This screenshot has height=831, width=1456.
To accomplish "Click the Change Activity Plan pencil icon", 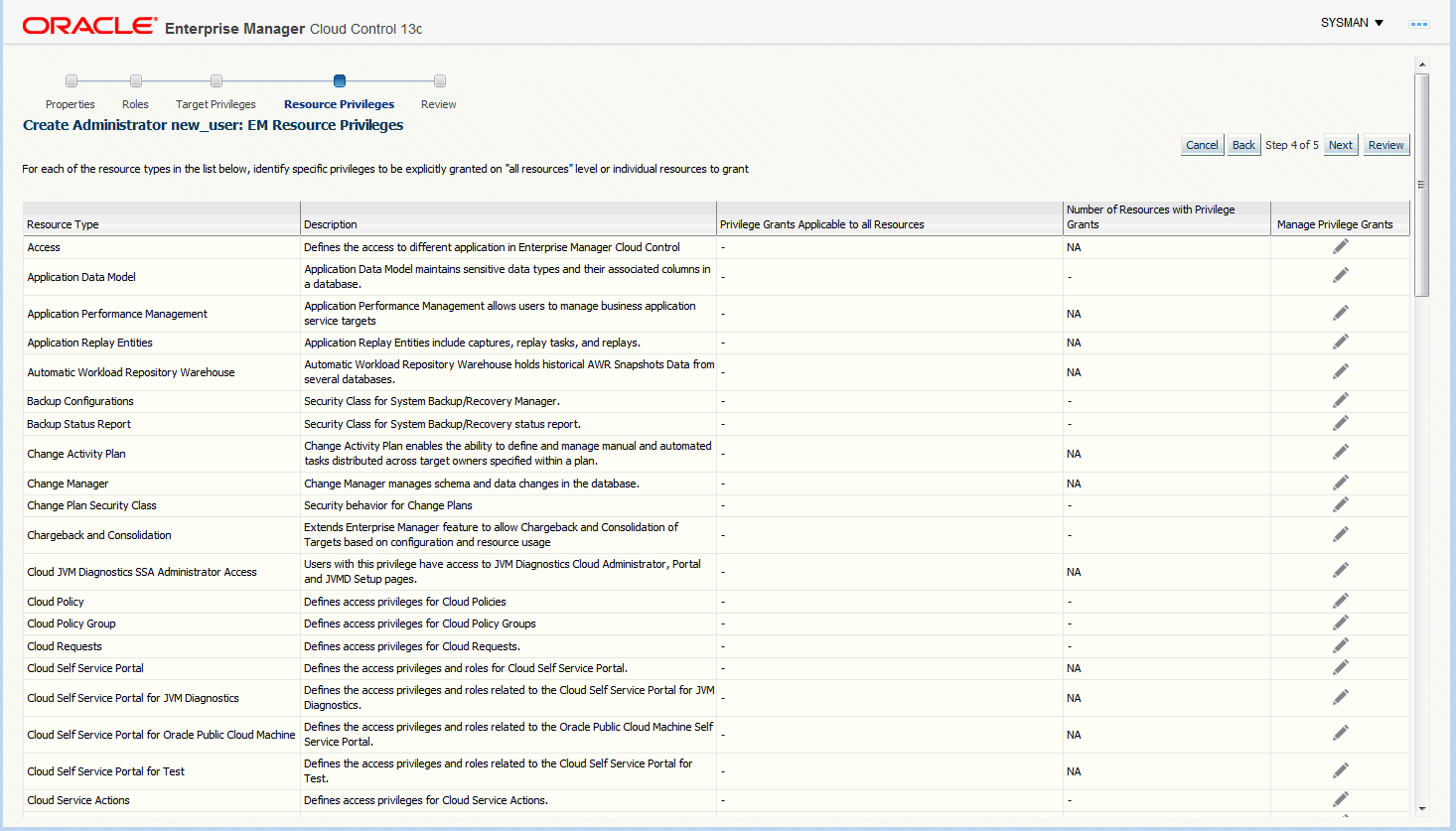I will coord(1340,453).
